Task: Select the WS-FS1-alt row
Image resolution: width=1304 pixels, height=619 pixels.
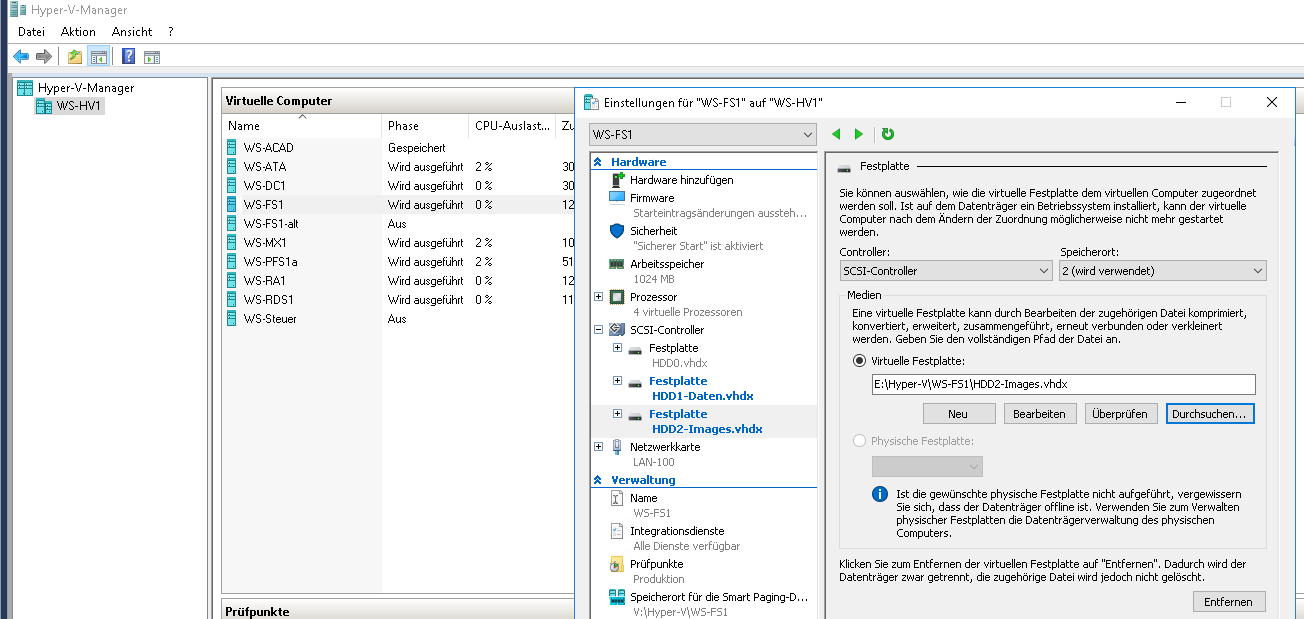Action: 400,224
